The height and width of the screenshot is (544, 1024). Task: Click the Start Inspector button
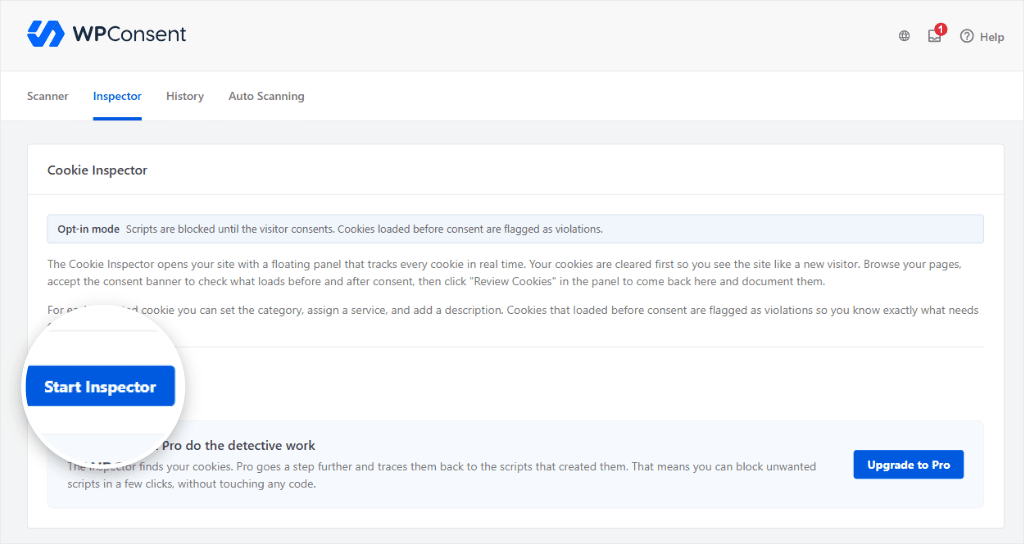[101, 387]
